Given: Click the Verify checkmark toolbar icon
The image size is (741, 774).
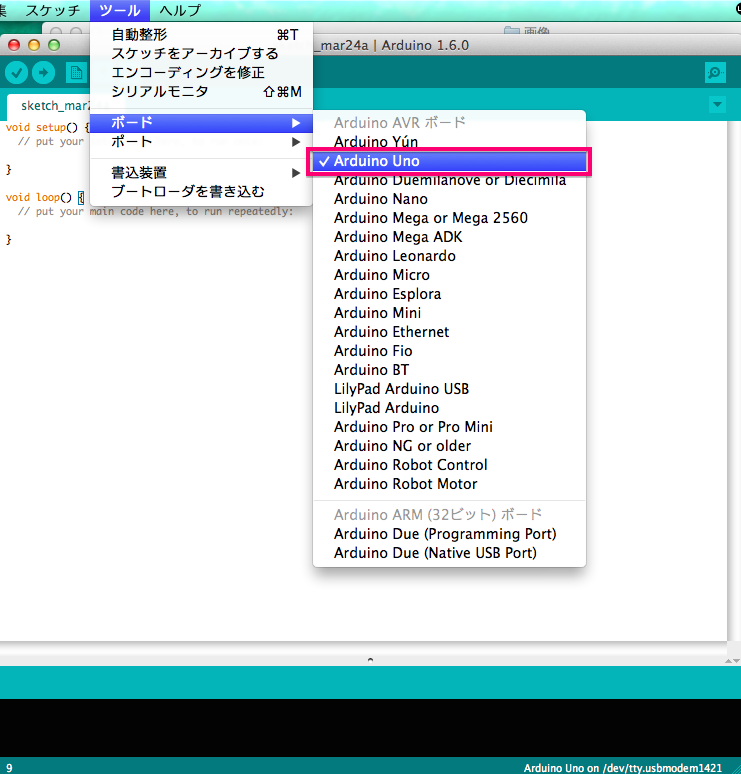Looking at the screenshot, I should [x=16, y=73].
